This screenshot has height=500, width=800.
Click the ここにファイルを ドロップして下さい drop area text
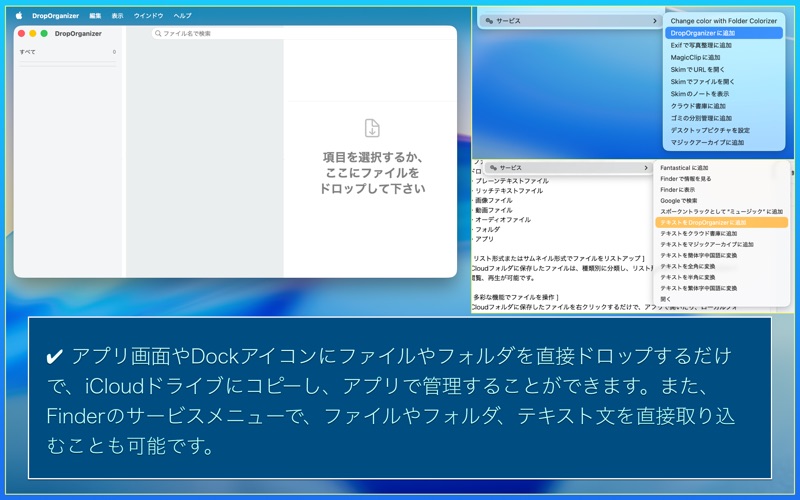click(372, 181)
